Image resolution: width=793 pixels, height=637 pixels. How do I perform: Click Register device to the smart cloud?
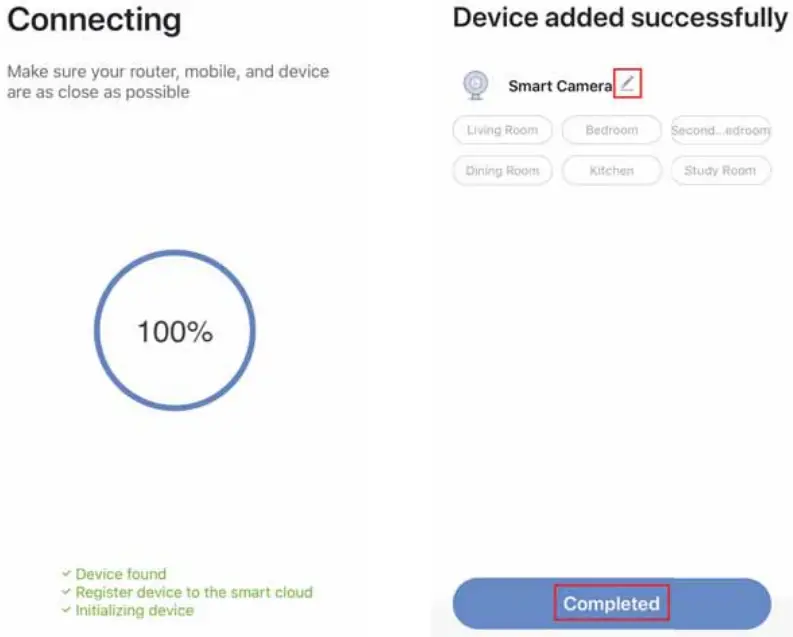tap(194, 592)
